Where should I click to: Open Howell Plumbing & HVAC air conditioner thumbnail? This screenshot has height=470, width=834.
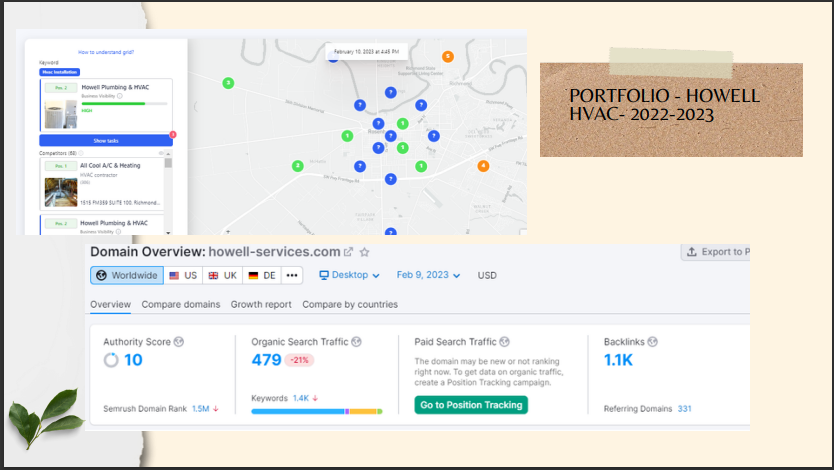point(61,114)
